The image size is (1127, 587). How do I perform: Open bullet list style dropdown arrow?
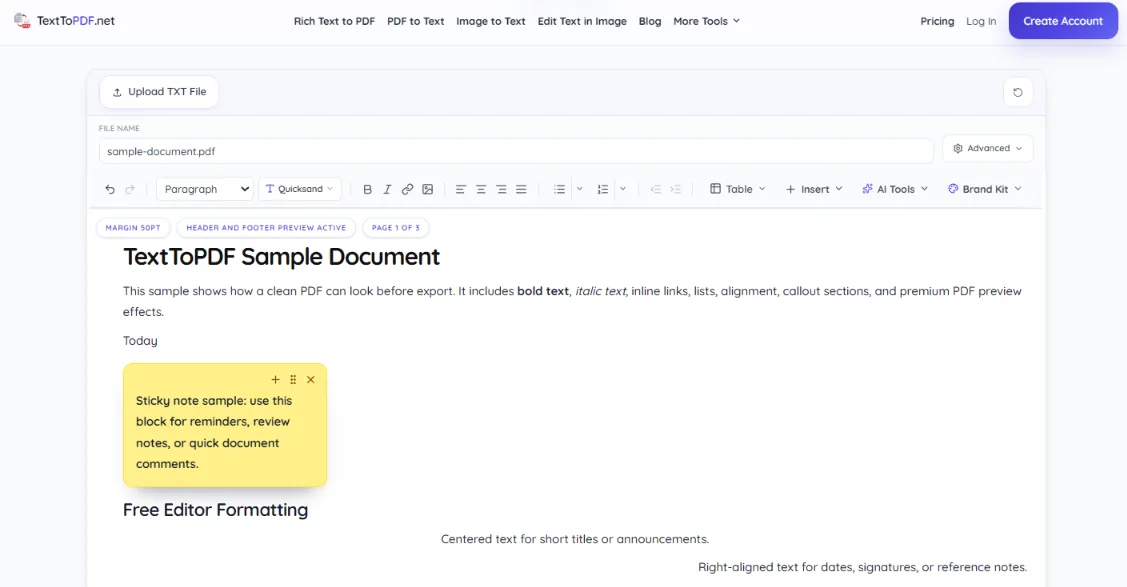(579, 189)
